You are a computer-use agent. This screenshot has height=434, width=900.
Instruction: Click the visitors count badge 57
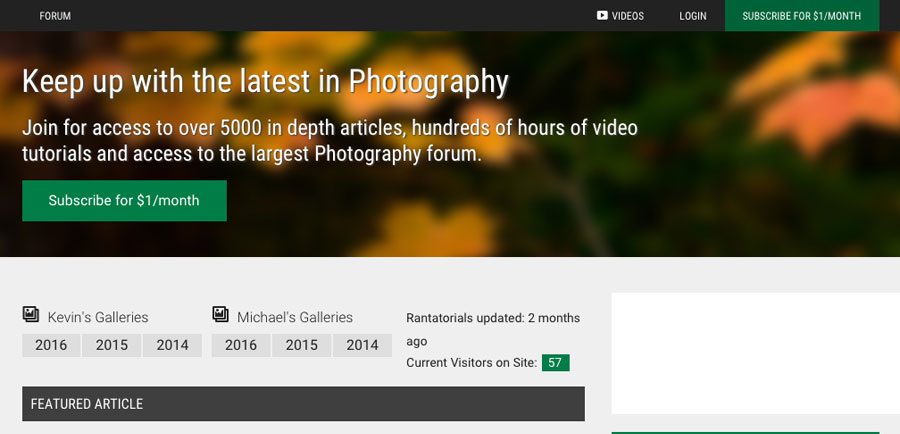(556, 363)
